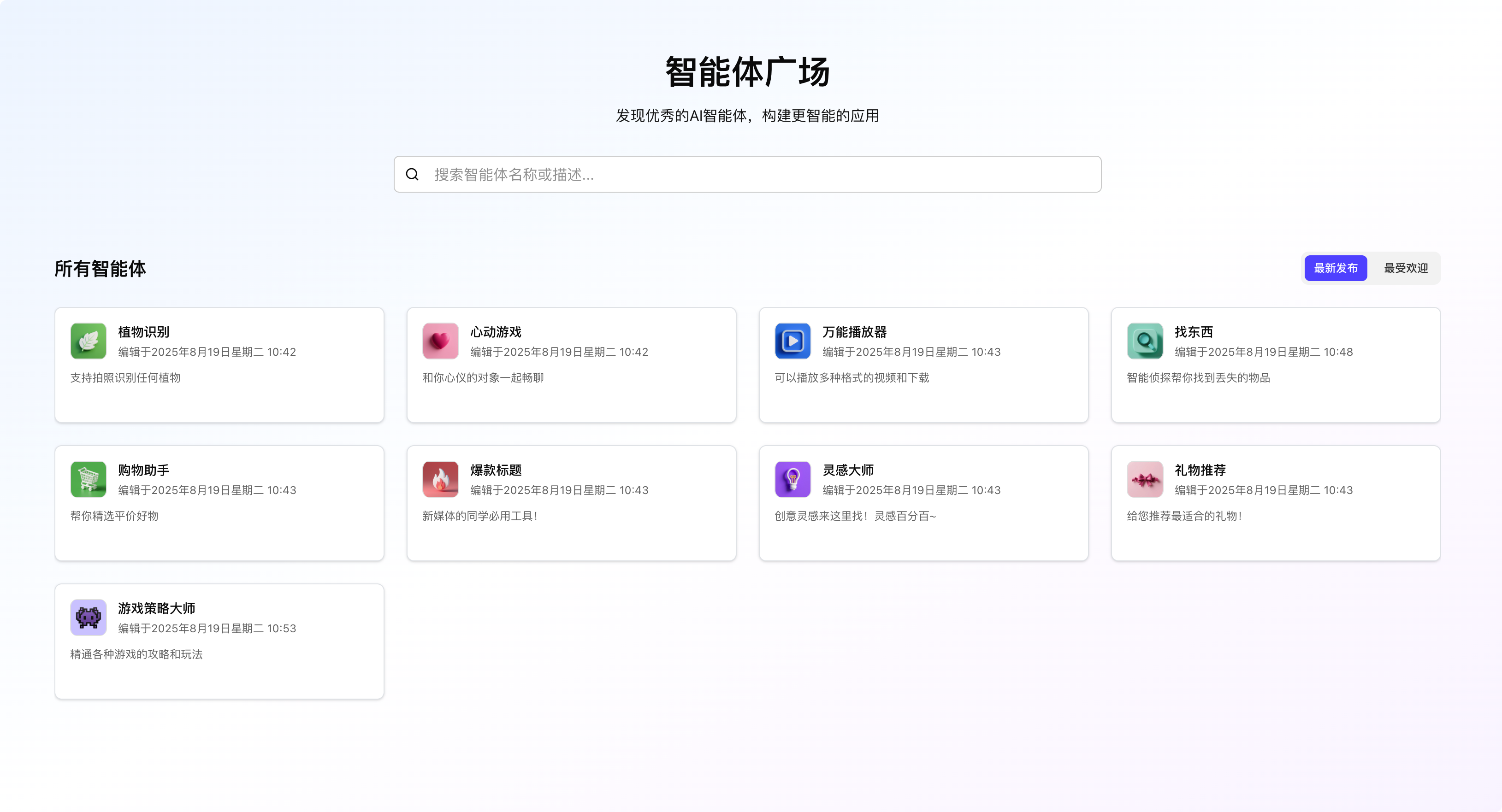
Task: Click the flame 爆款标题 icon
Action: 440,479
